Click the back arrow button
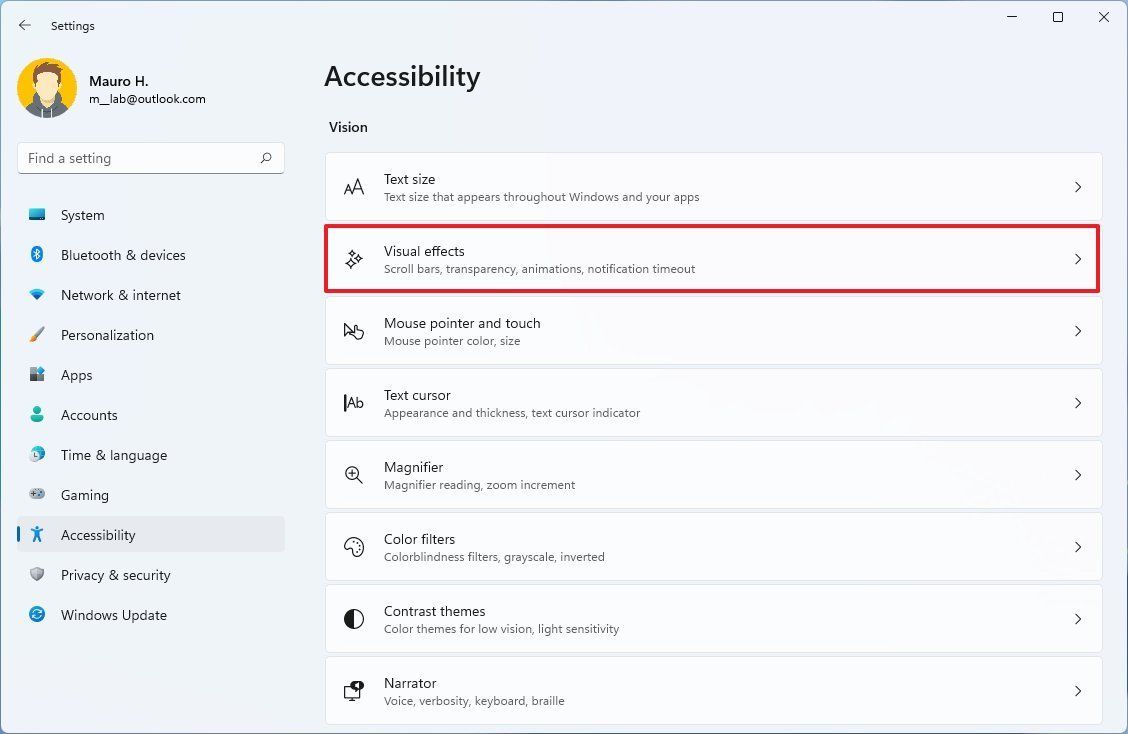1128x734 pixels. click(24, 25)
